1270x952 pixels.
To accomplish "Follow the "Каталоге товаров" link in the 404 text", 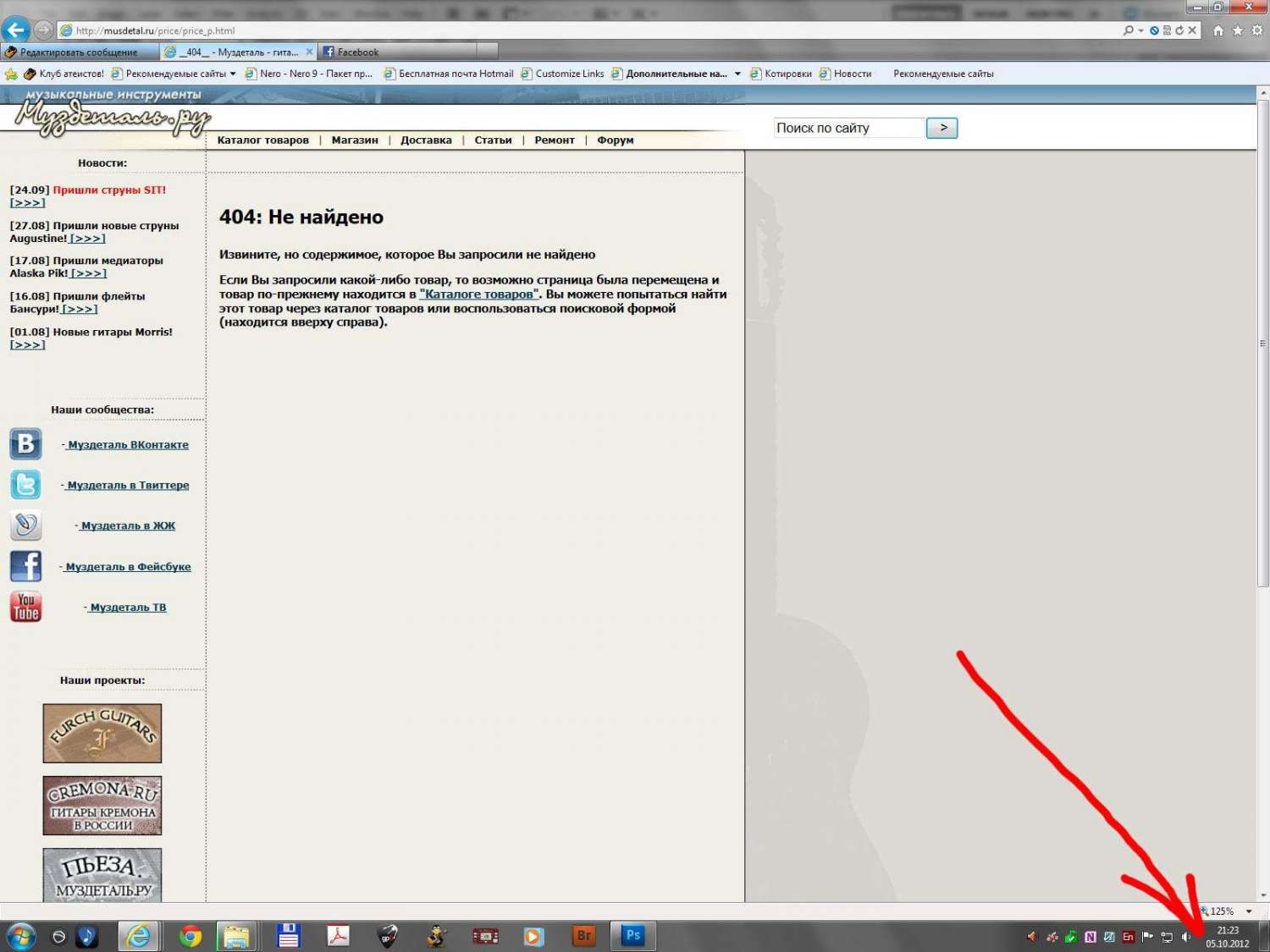I will pos(479,294).
